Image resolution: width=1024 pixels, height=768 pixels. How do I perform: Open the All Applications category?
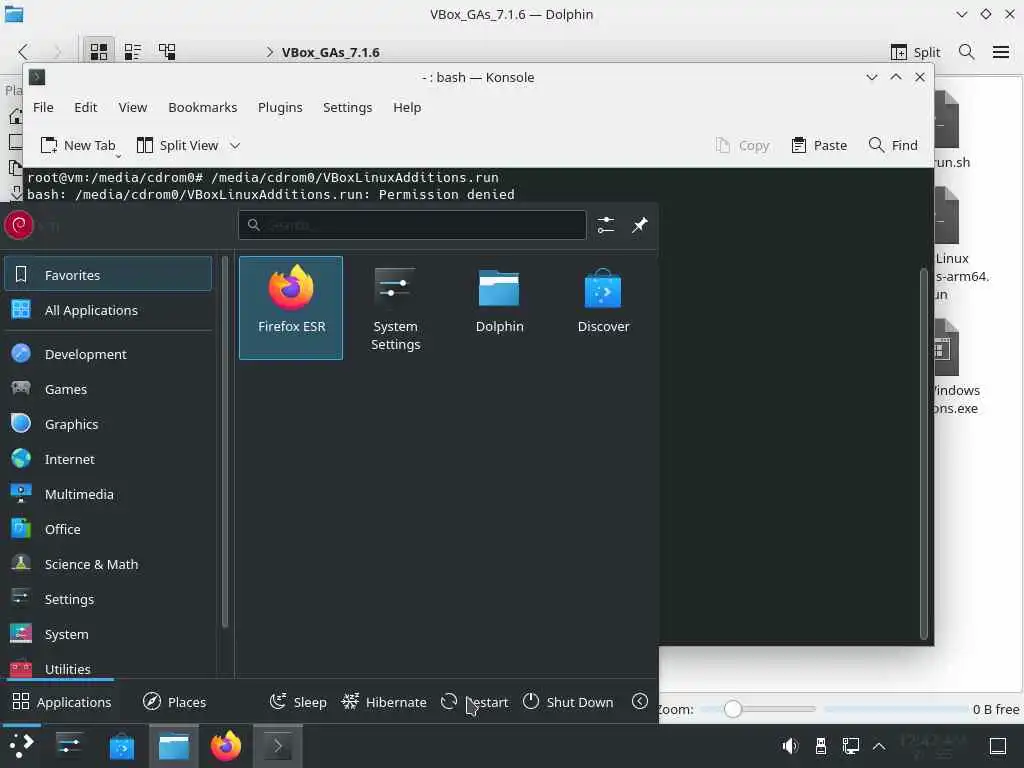108,310
